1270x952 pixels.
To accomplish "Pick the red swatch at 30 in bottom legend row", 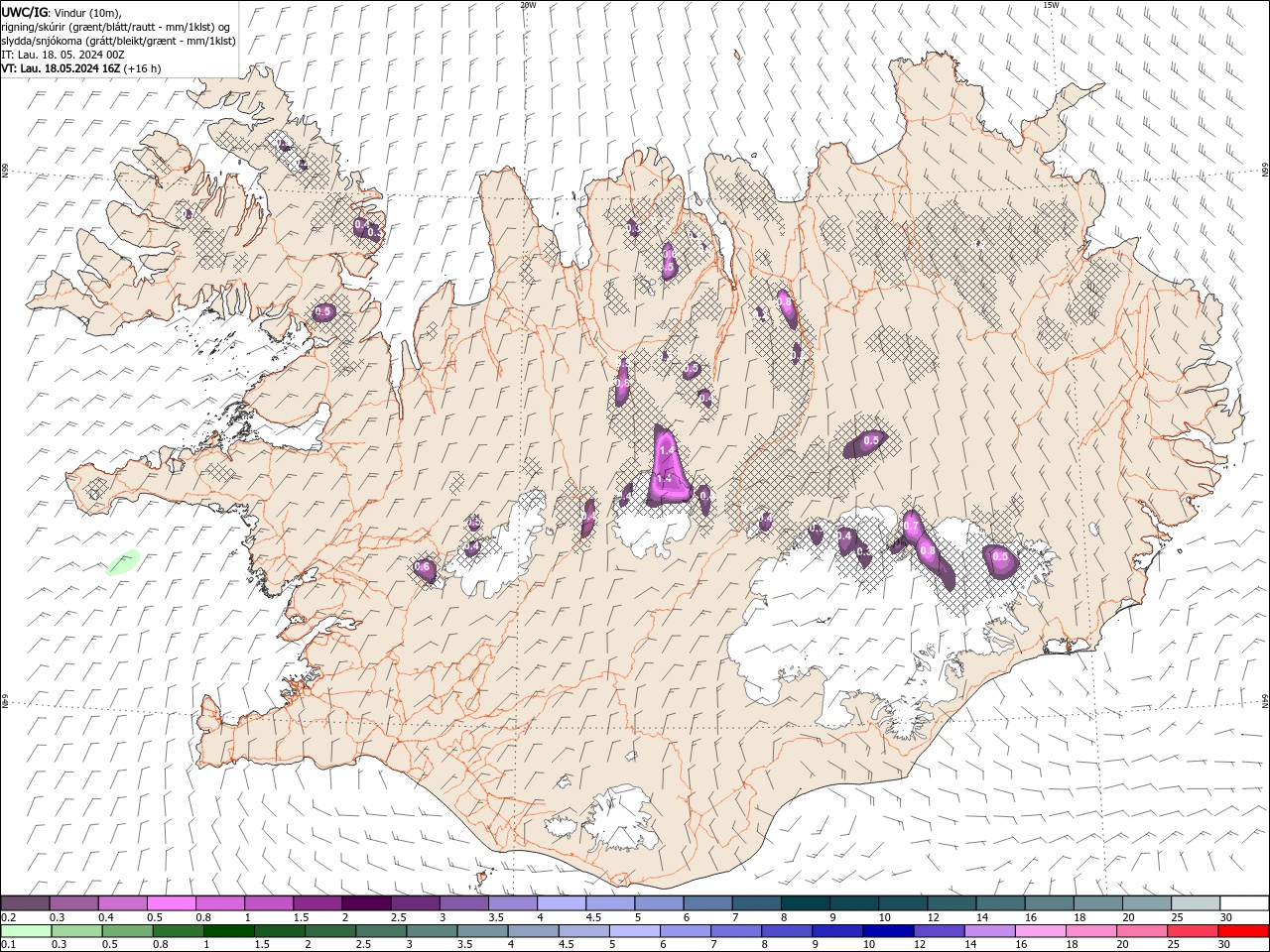I will coord(1244,931).
